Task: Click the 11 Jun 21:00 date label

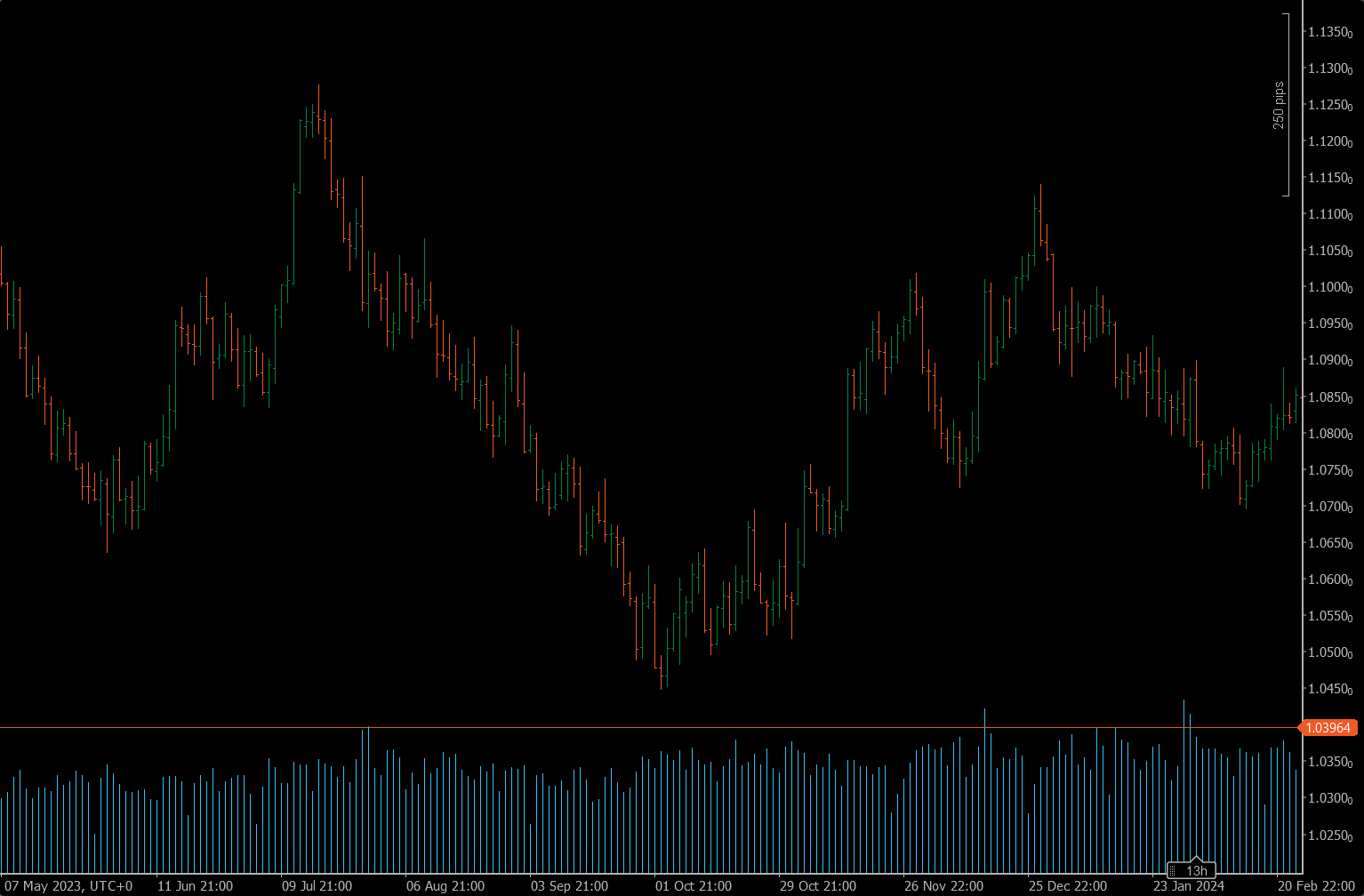Action: (196, 886)
